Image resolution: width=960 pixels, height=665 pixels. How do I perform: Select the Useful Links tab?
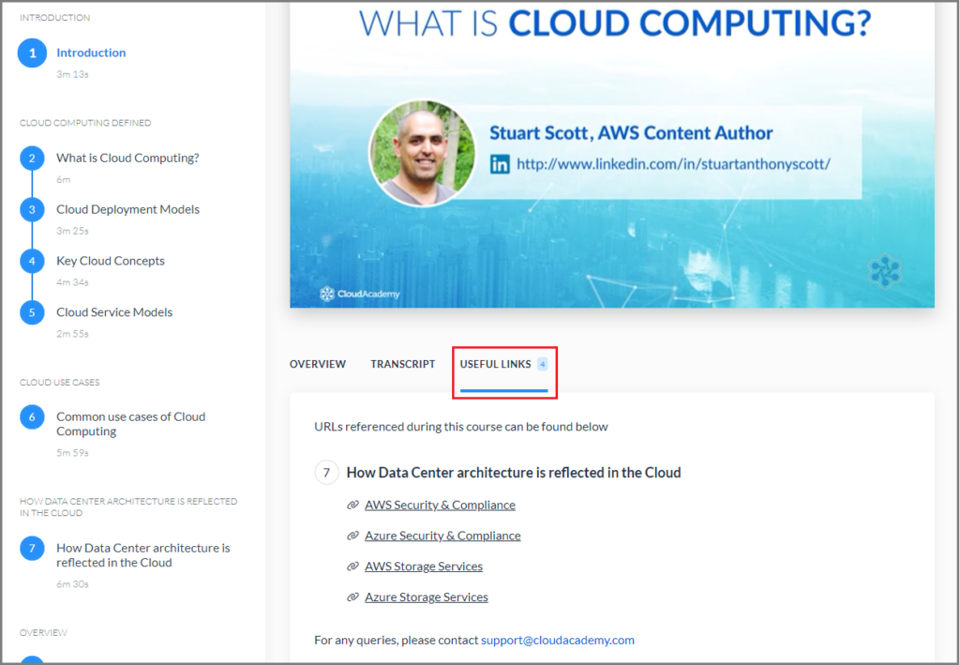click(x=504, y=364)
